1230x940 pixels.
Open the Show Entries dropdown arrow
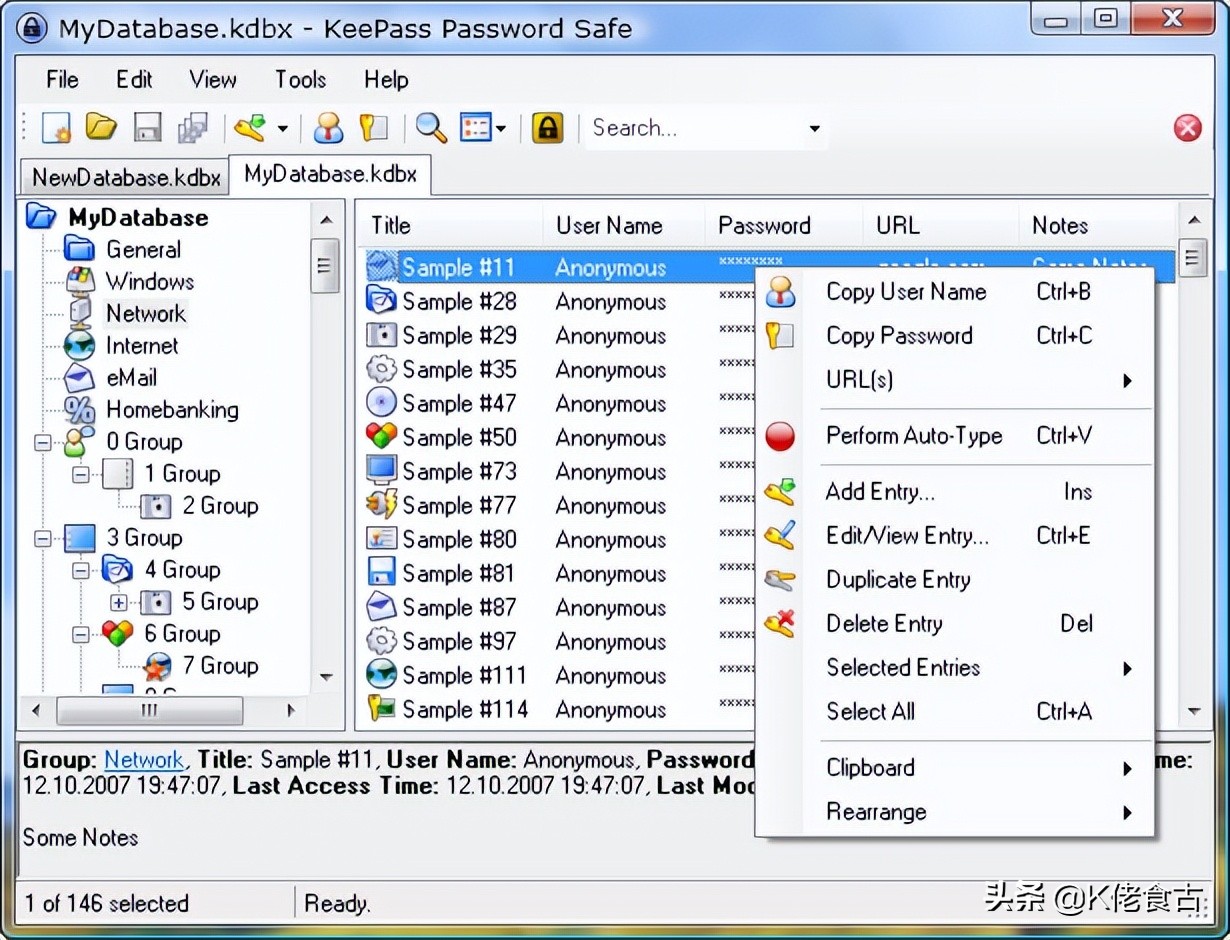[501, 129]
